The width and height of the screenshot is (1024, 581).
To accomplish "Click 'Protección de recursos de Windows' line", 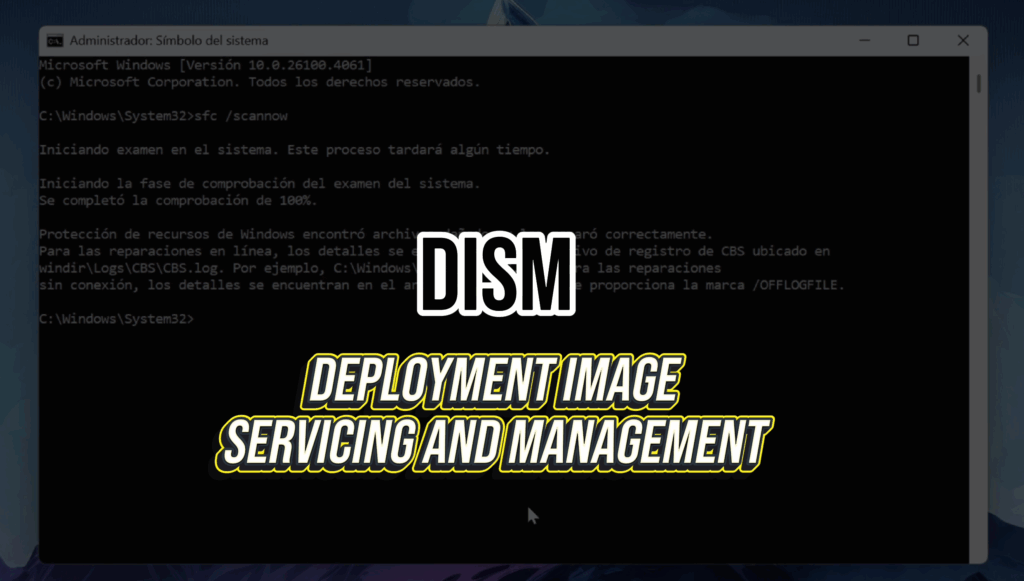I will pyautogui.click(x=376, y=234).
